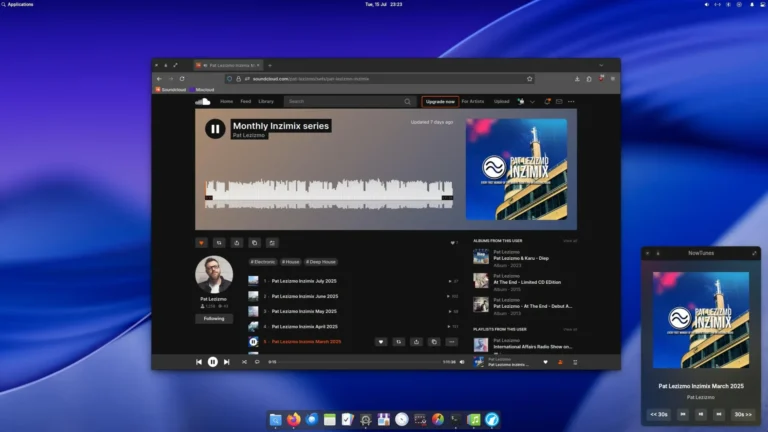The width and height of the screenshot is (768, 432).
Task: Open more options for March 2025 row
Action: 452,342
